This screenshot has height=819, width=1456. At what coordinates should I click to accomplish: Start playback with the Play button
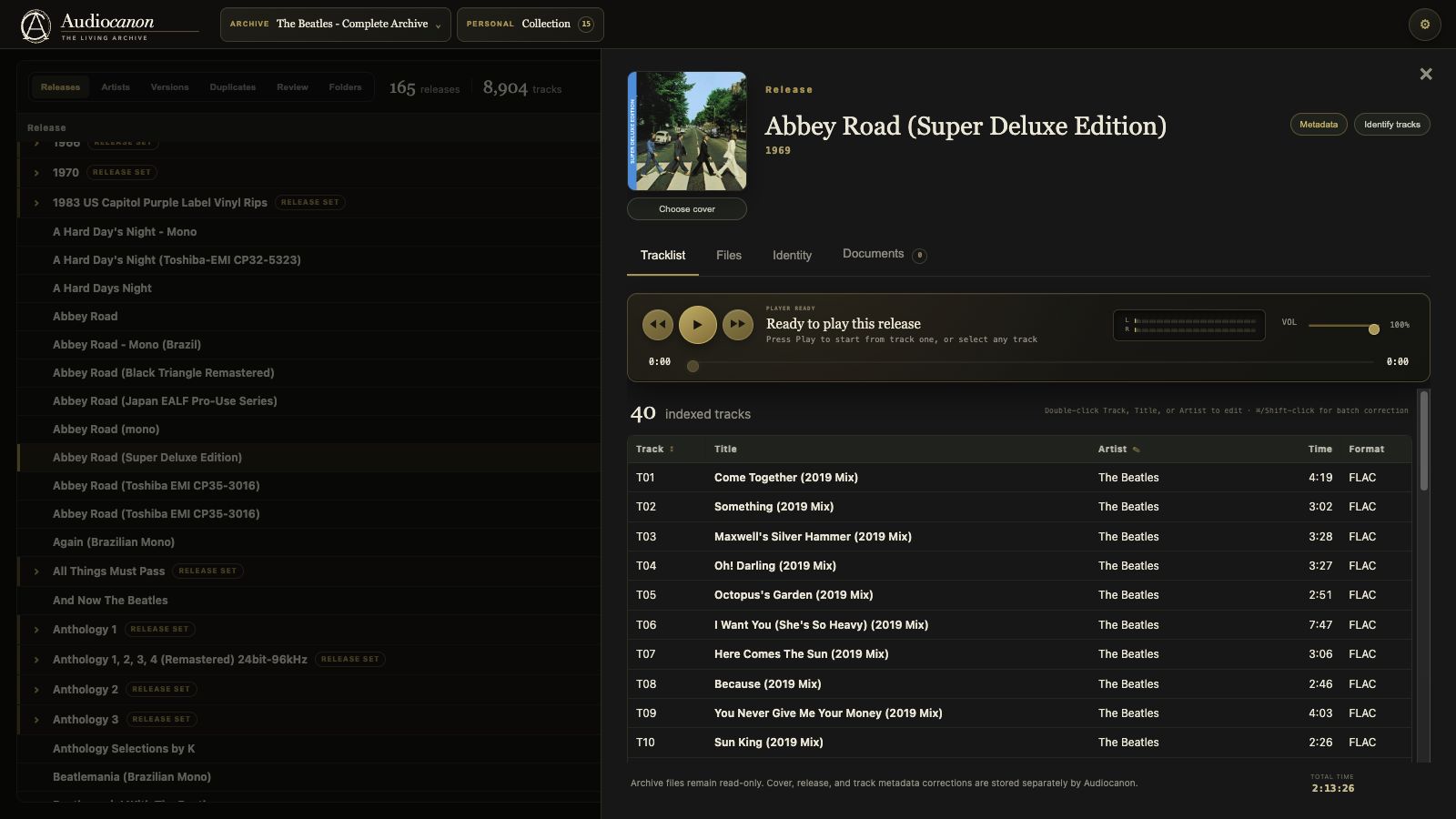(698, 324)
